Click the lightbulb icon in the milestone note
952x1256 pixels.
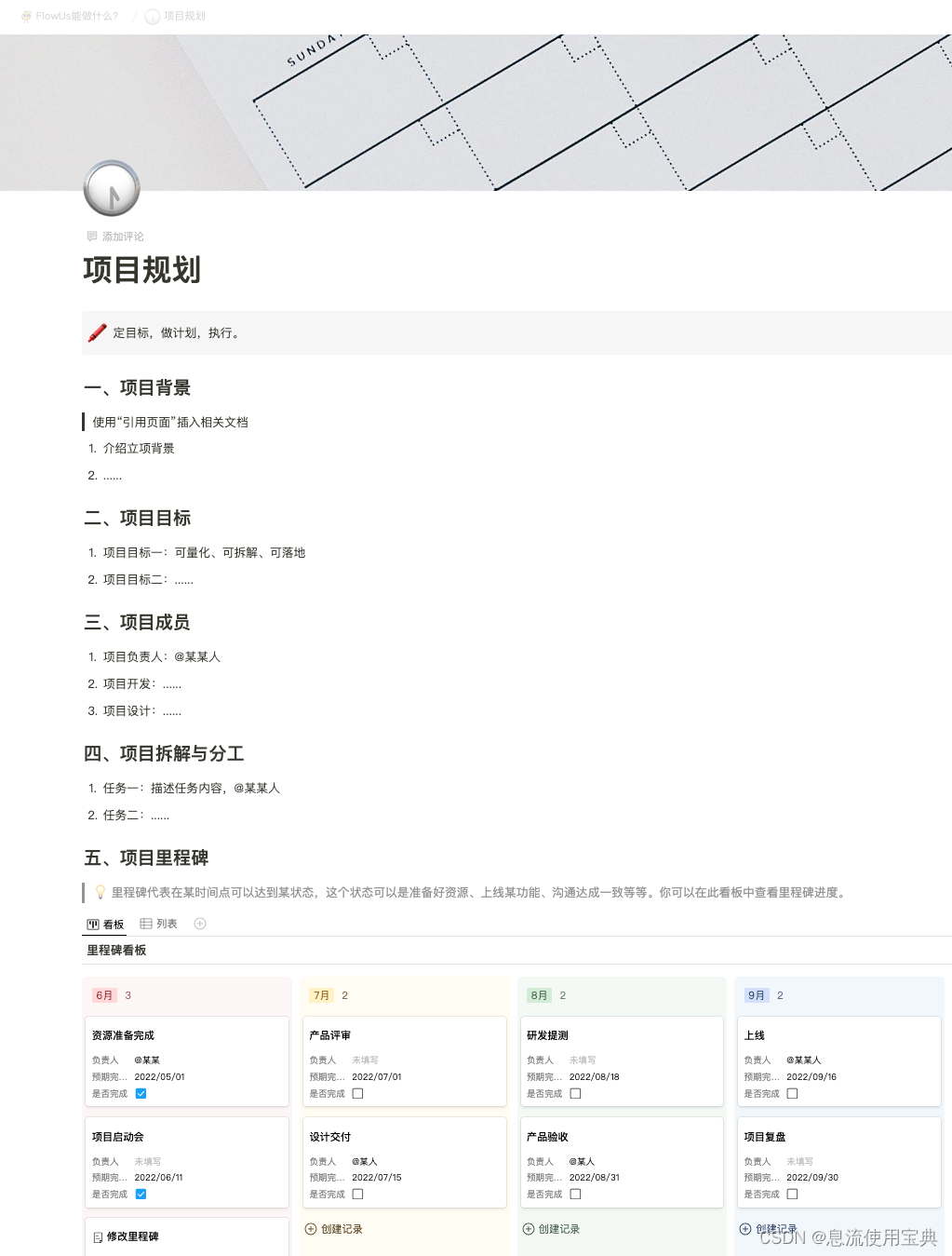tap(100, 892)
